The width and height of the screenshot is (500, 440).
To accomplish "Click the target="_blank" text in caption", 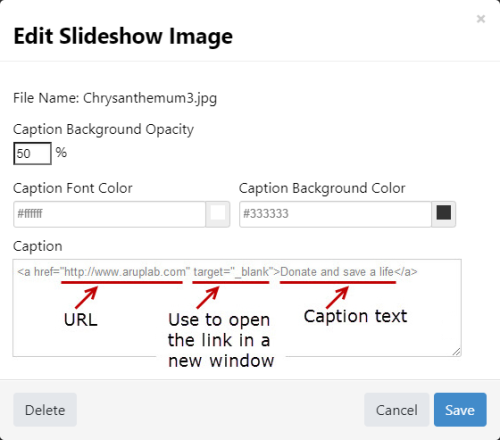I will 233,272.
